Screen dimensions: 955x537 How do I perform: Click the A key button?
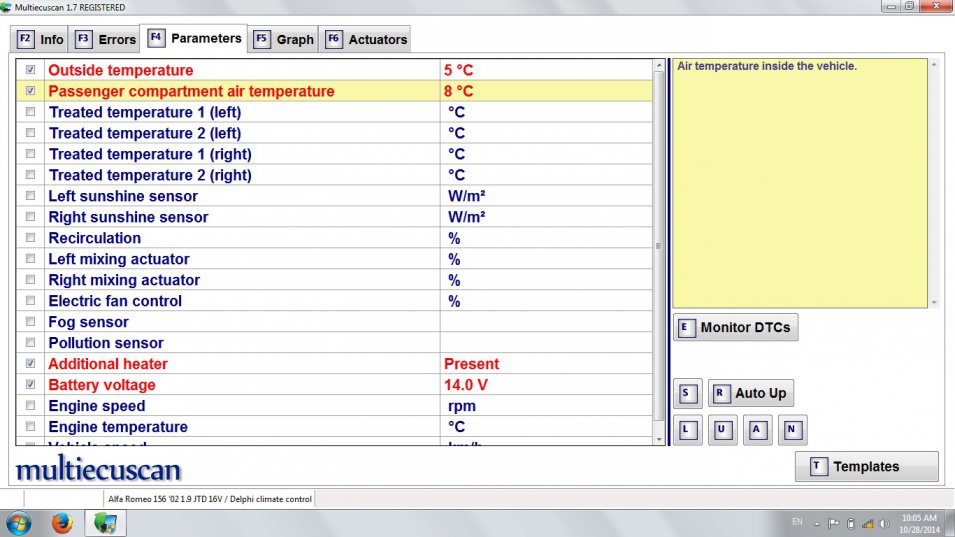click(757, 430)
